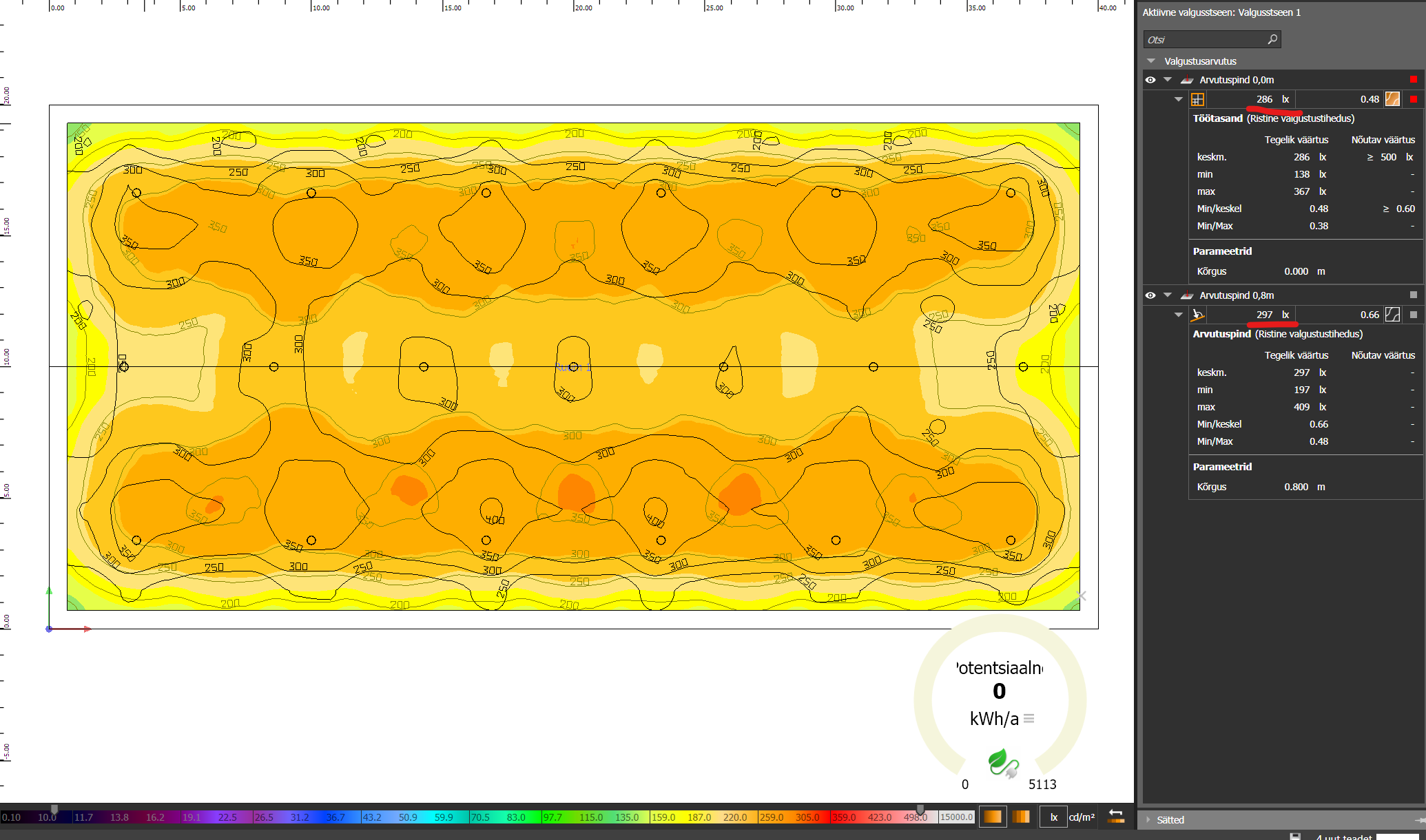Hide Arvutuspind 0,0m with eye icon
Image resolution: width=1426 pixels, height=840 pixels.
click(1150, 80)
